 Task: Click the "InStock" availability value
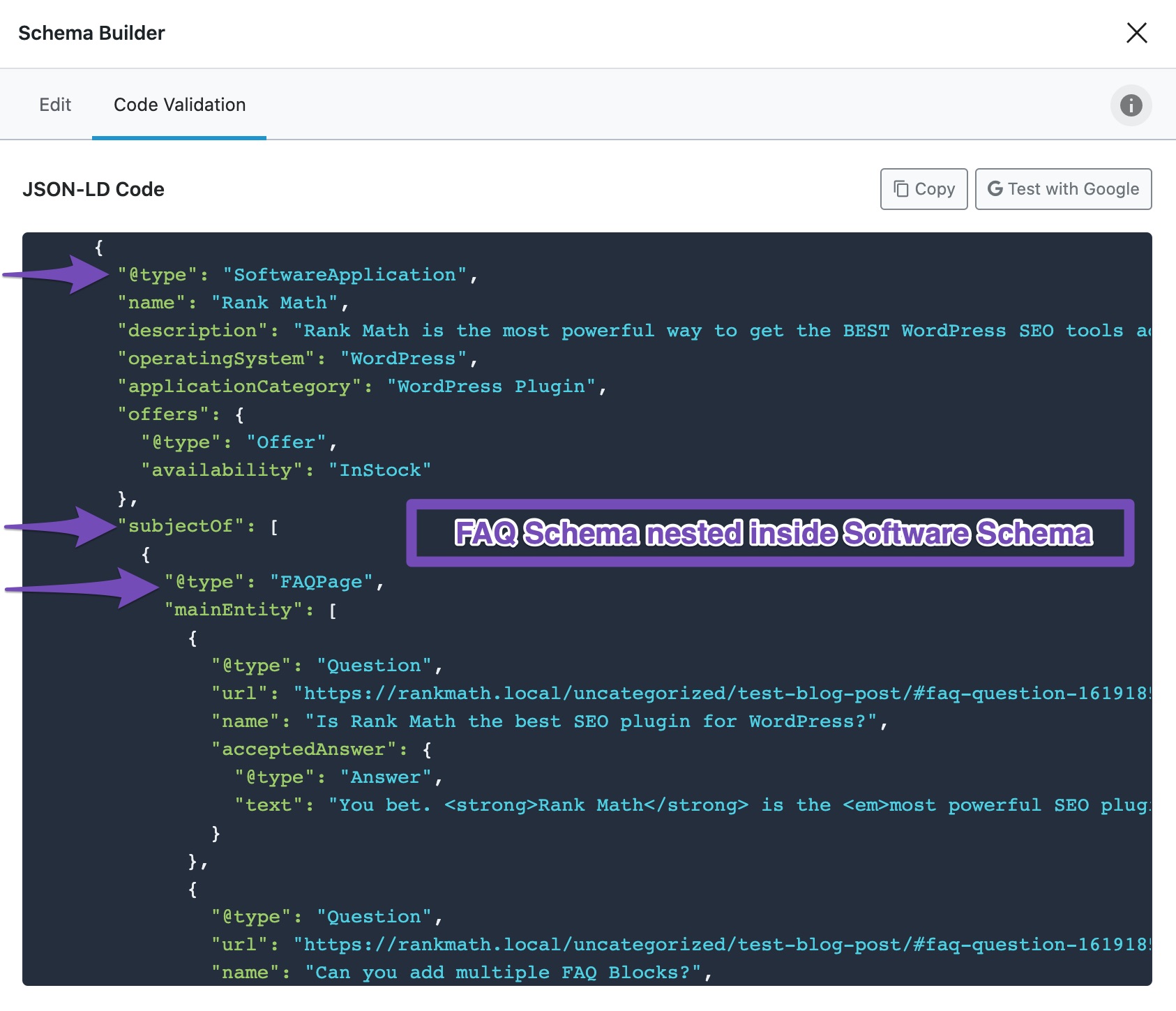click(380, 470)
